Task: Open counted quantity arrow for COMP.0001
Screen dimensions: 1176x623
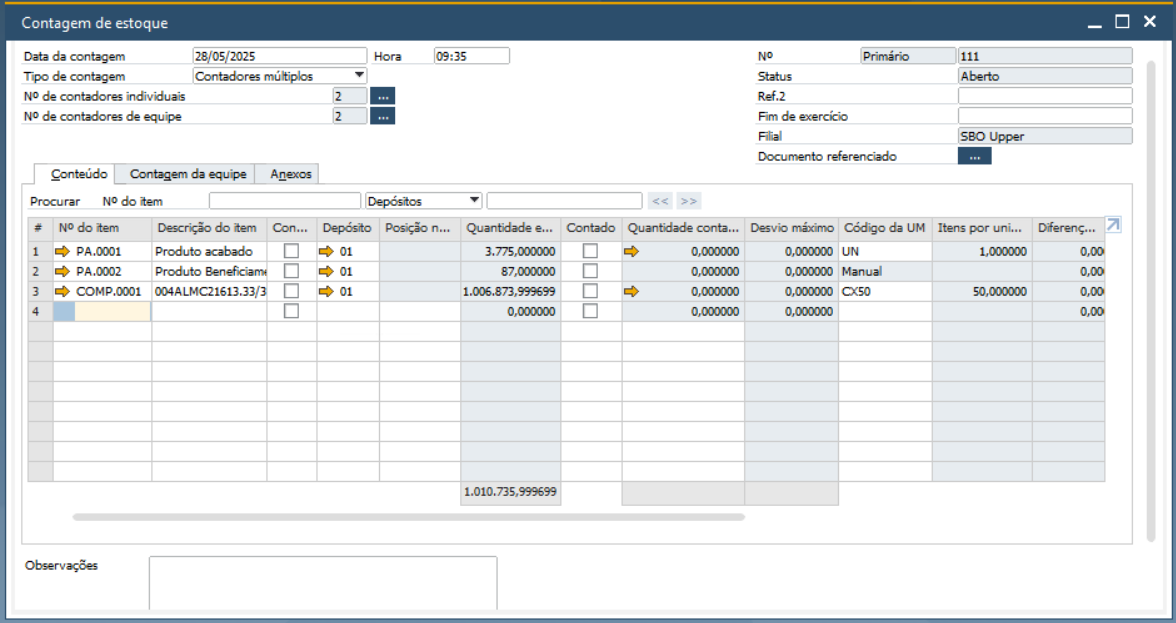Action: pos(632,292)
